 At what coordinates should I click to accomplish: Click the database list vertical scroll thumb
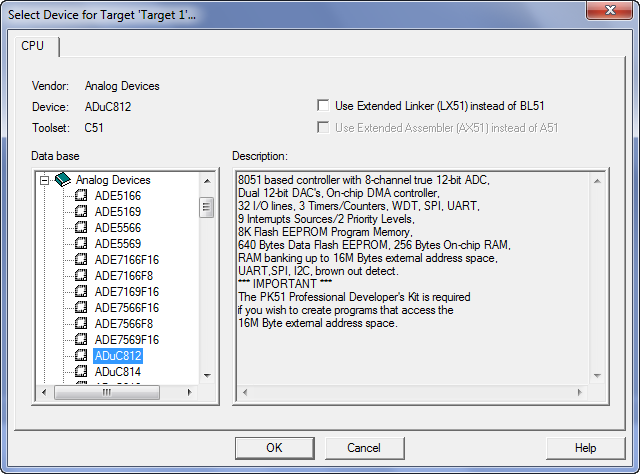pos(207,207)
